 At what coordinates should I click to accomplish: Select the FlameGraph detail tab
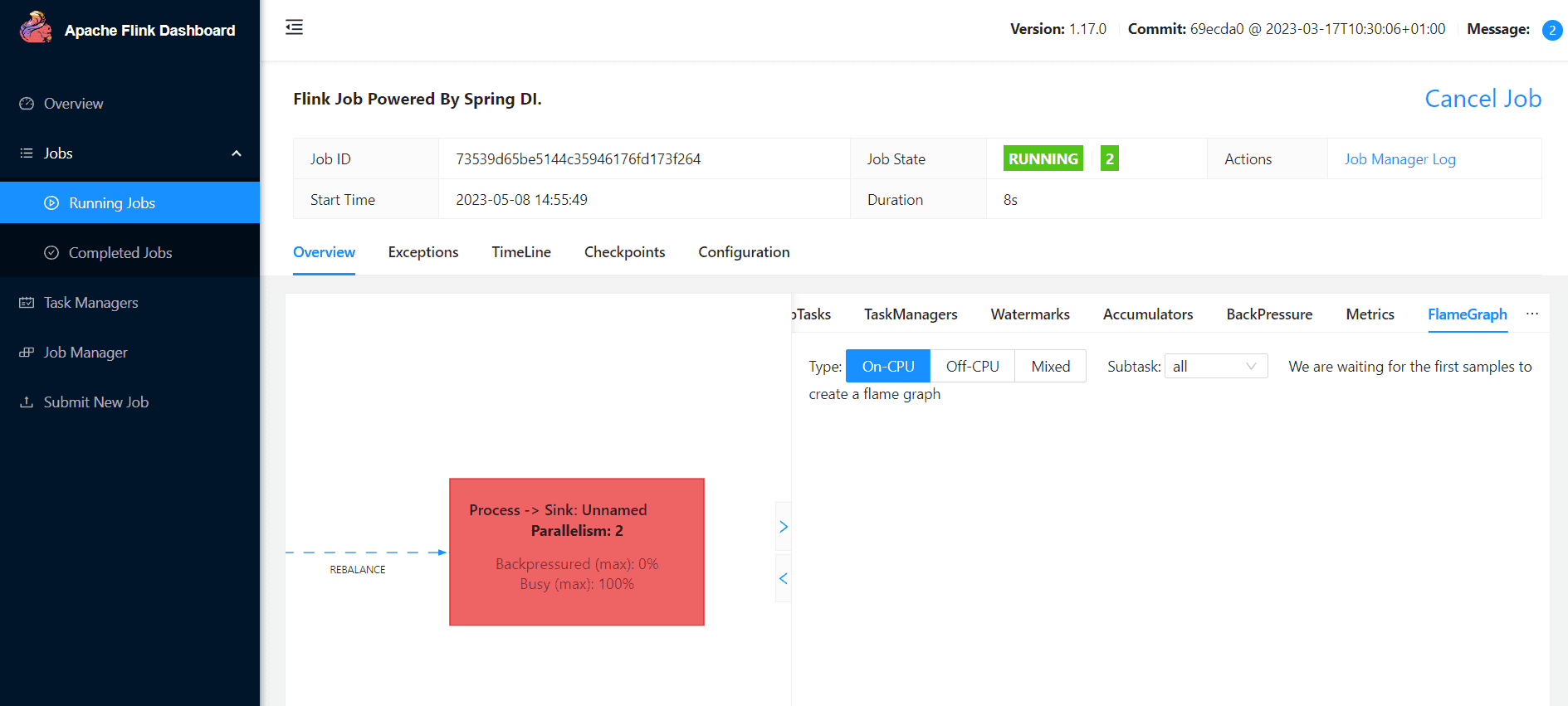(1468, 314)
